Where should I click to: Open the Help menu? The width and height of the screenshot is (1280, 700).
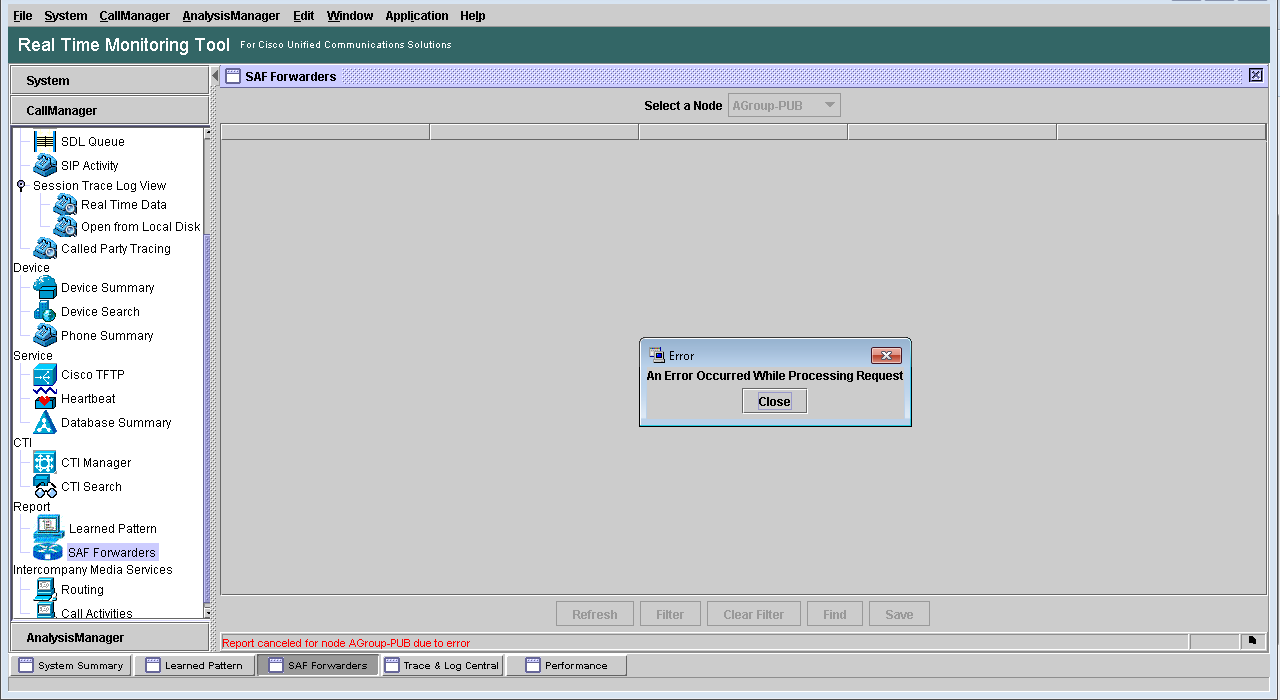point(473,15)
